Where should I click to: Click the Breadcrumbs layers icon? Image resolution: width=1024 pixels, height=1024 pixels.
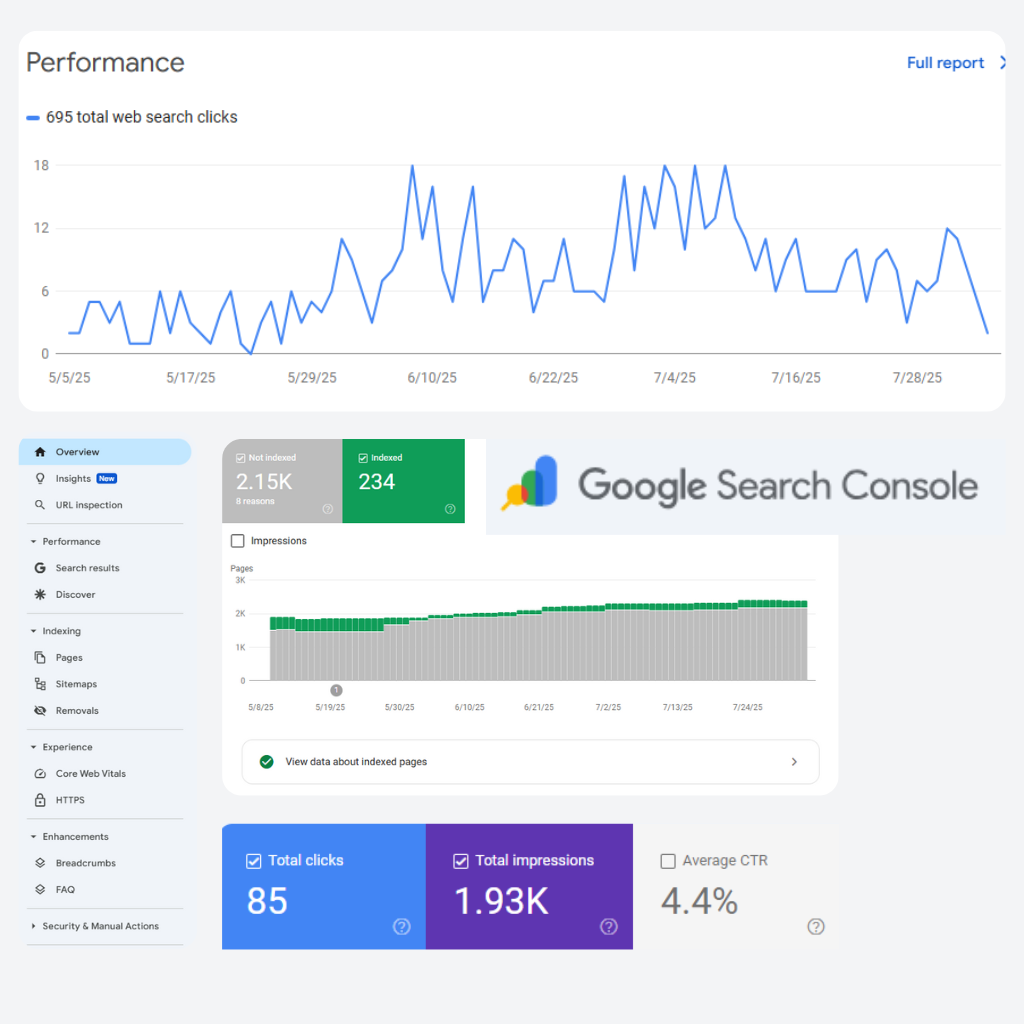point(40,863)
